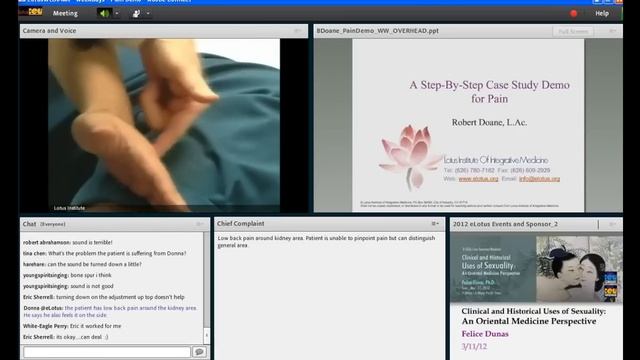Click the chat '(Everyone)' label

pos(53,224)
